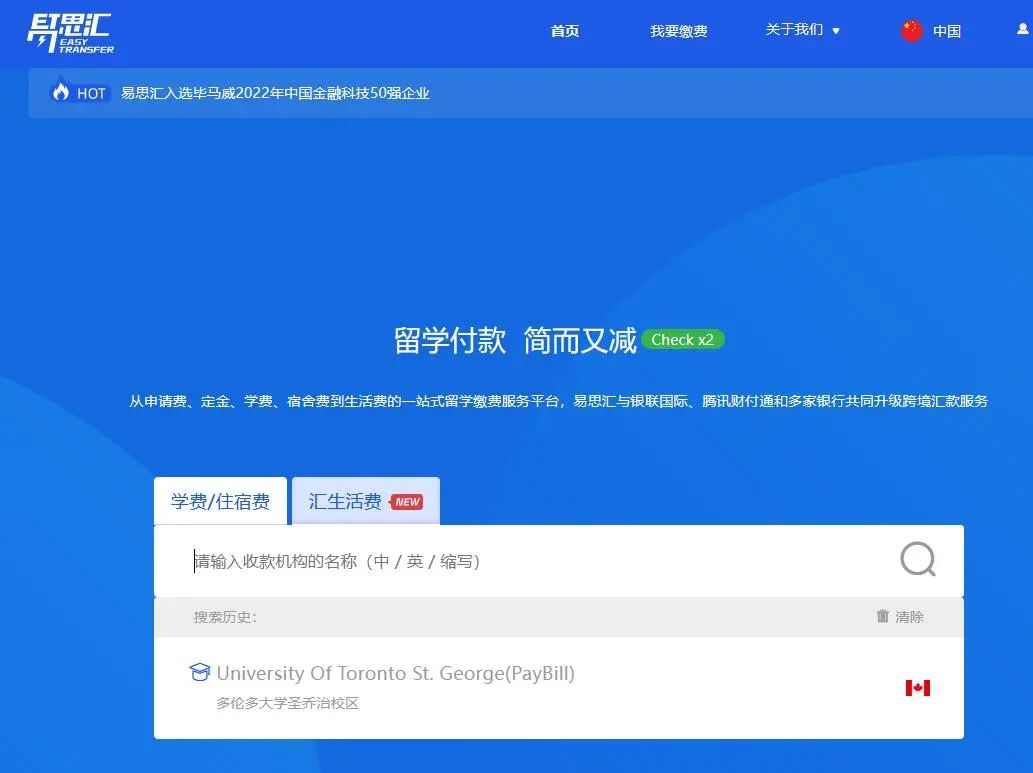The image size is (1033, 773).
Task: Switch to the 学费/住宿费 tab
Action: point(220,501)
